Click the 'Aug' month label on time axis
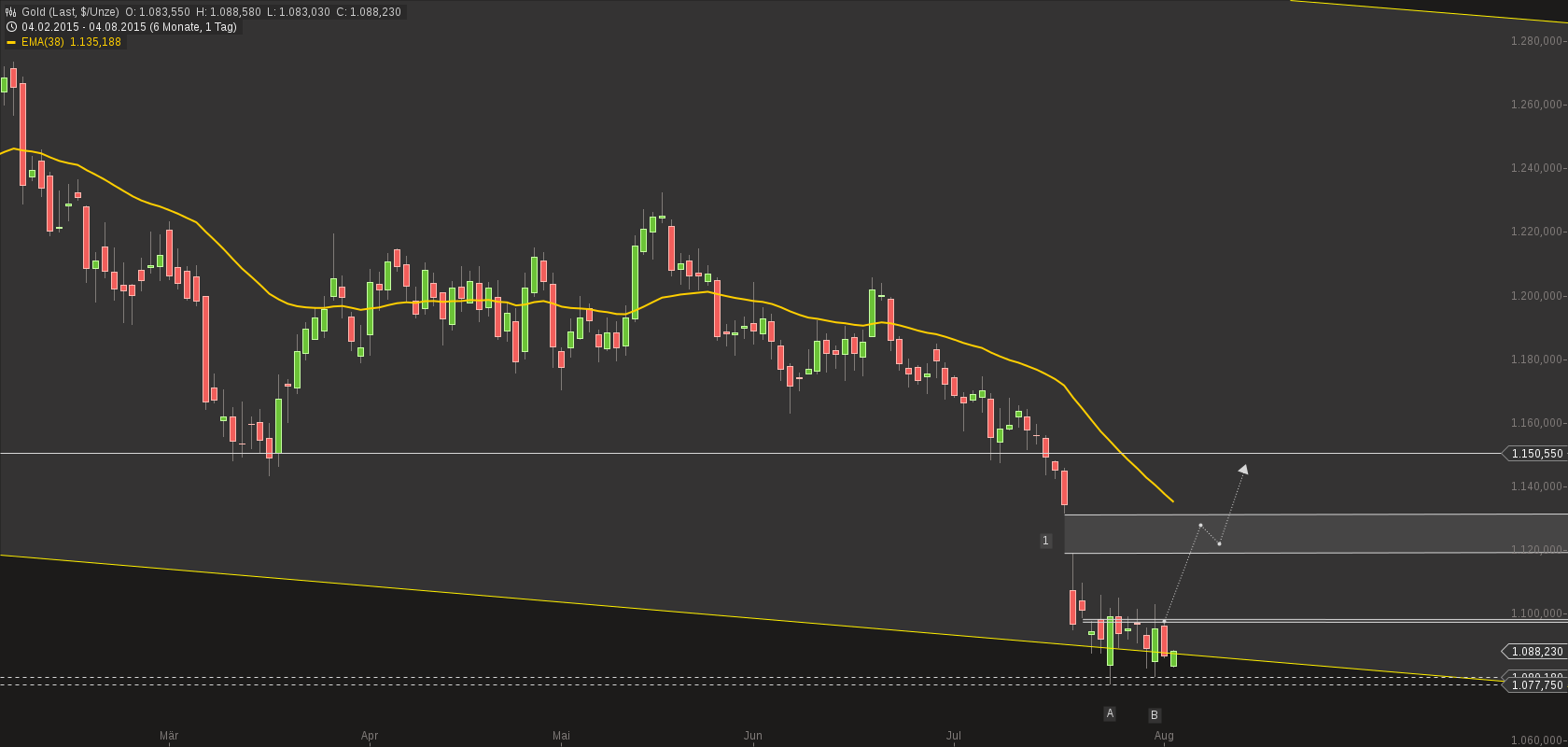Screen dimensions: 1568x747 (1164, 736)
